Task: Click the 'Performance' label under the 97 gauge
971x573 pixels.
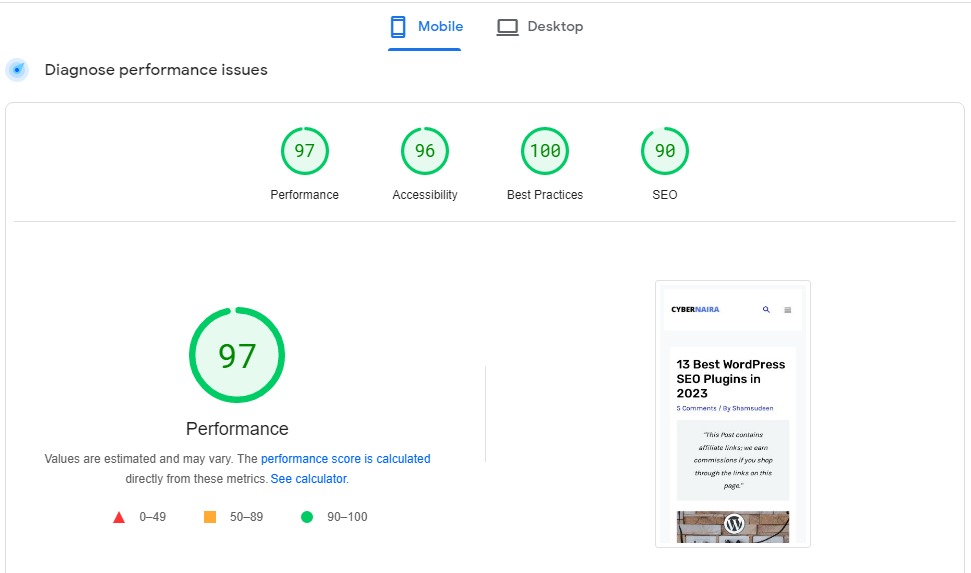Action: tap(305, 195)
